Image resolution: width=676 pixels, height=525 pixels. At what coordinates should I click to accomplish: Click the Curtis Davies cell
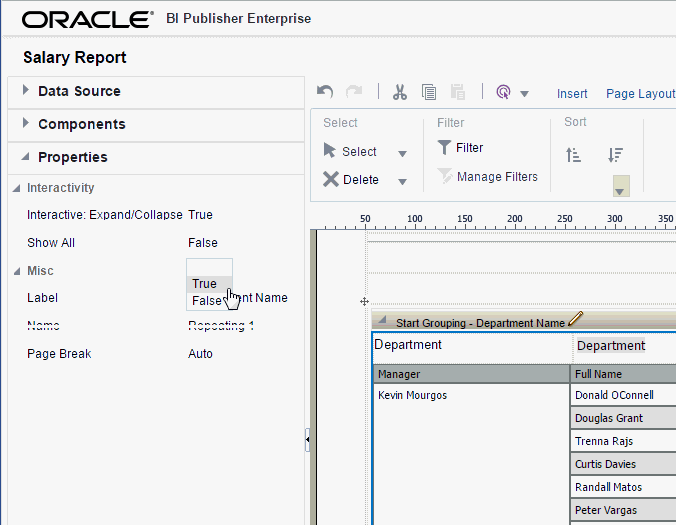(x=623, y=464)
